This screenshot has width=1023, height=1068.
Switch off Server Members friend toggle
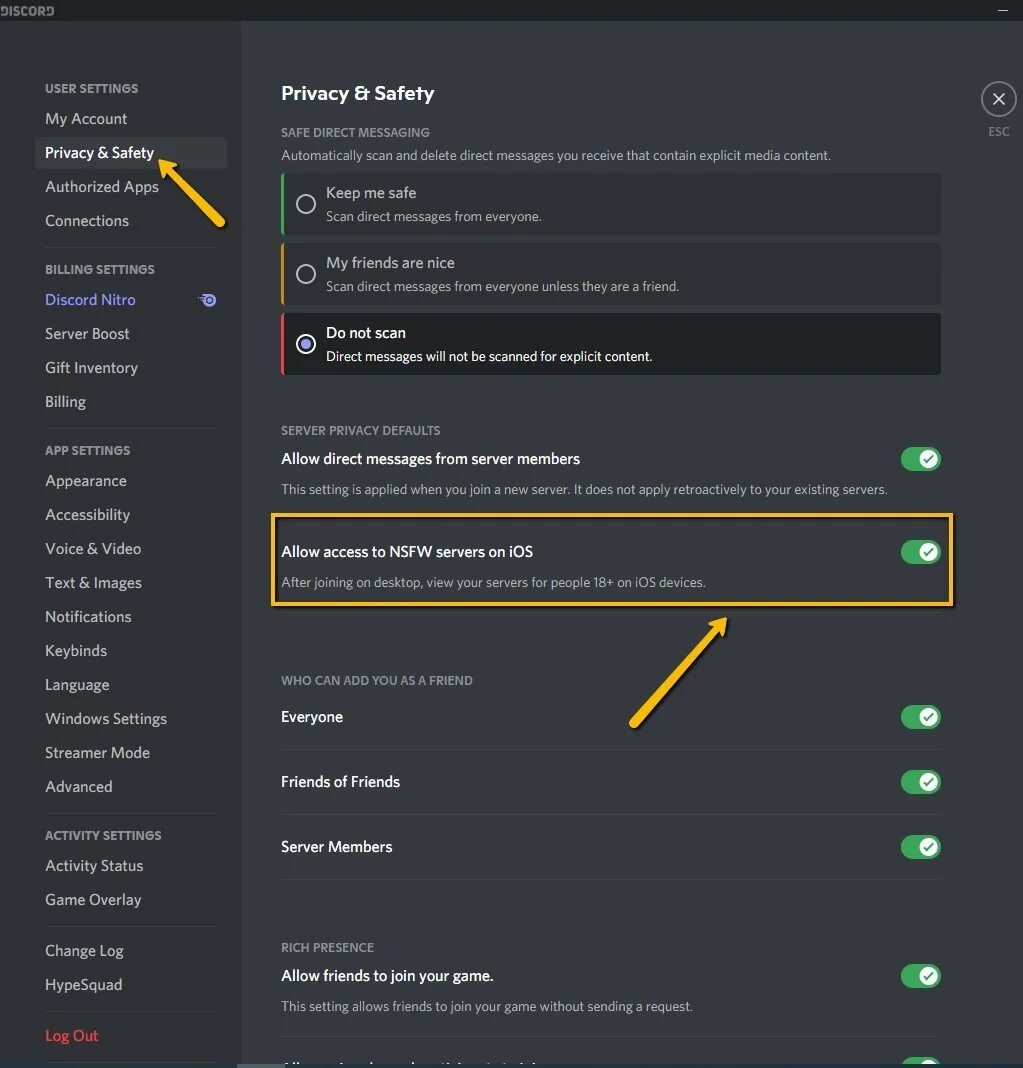point(921,847)
